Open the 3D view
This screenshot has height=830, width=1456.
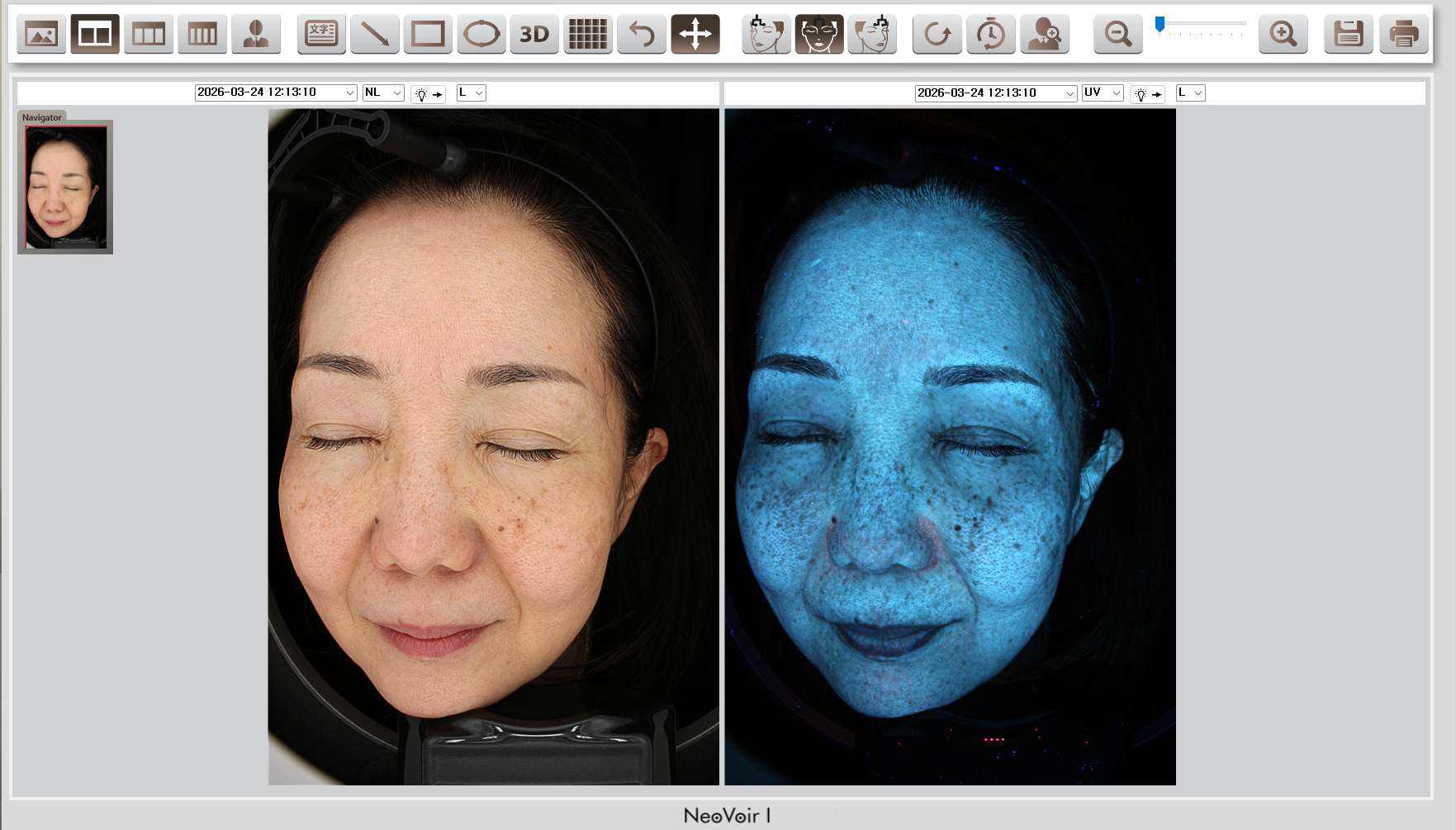click(x=534, y=34)
